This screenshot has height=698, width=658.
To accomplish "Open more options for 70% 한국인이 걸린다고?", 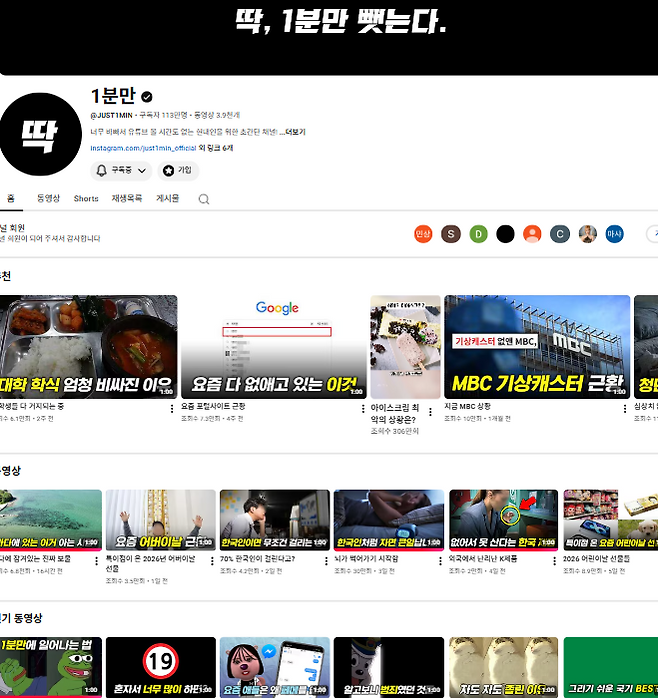I will [326, 561].
